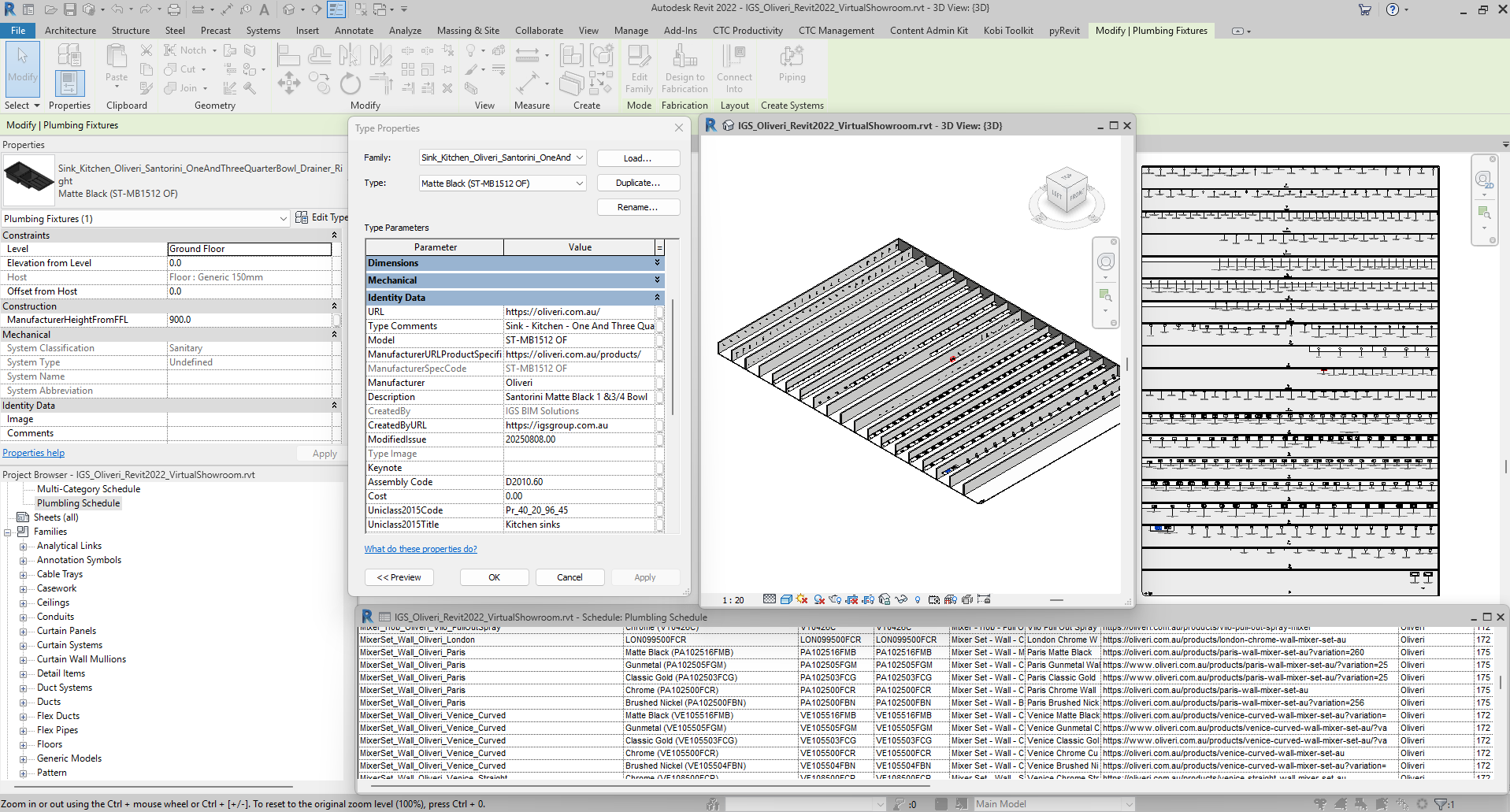Toggle Shadows off icon in view bar
This screenshot has width=1510, height=812.
point(819,599)
